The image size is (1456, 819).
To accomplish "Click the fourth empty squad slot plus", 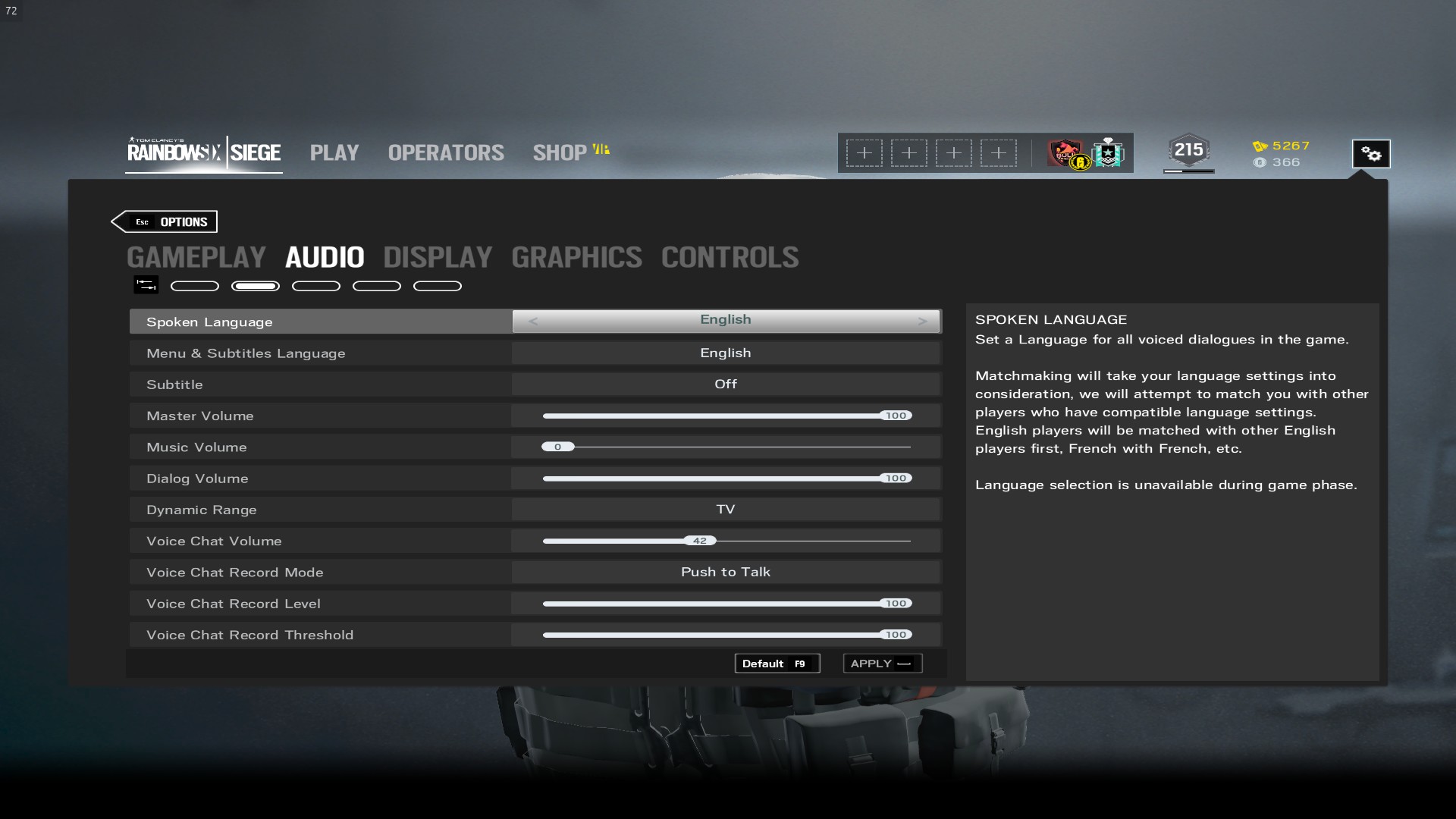I will click(998, 153).
